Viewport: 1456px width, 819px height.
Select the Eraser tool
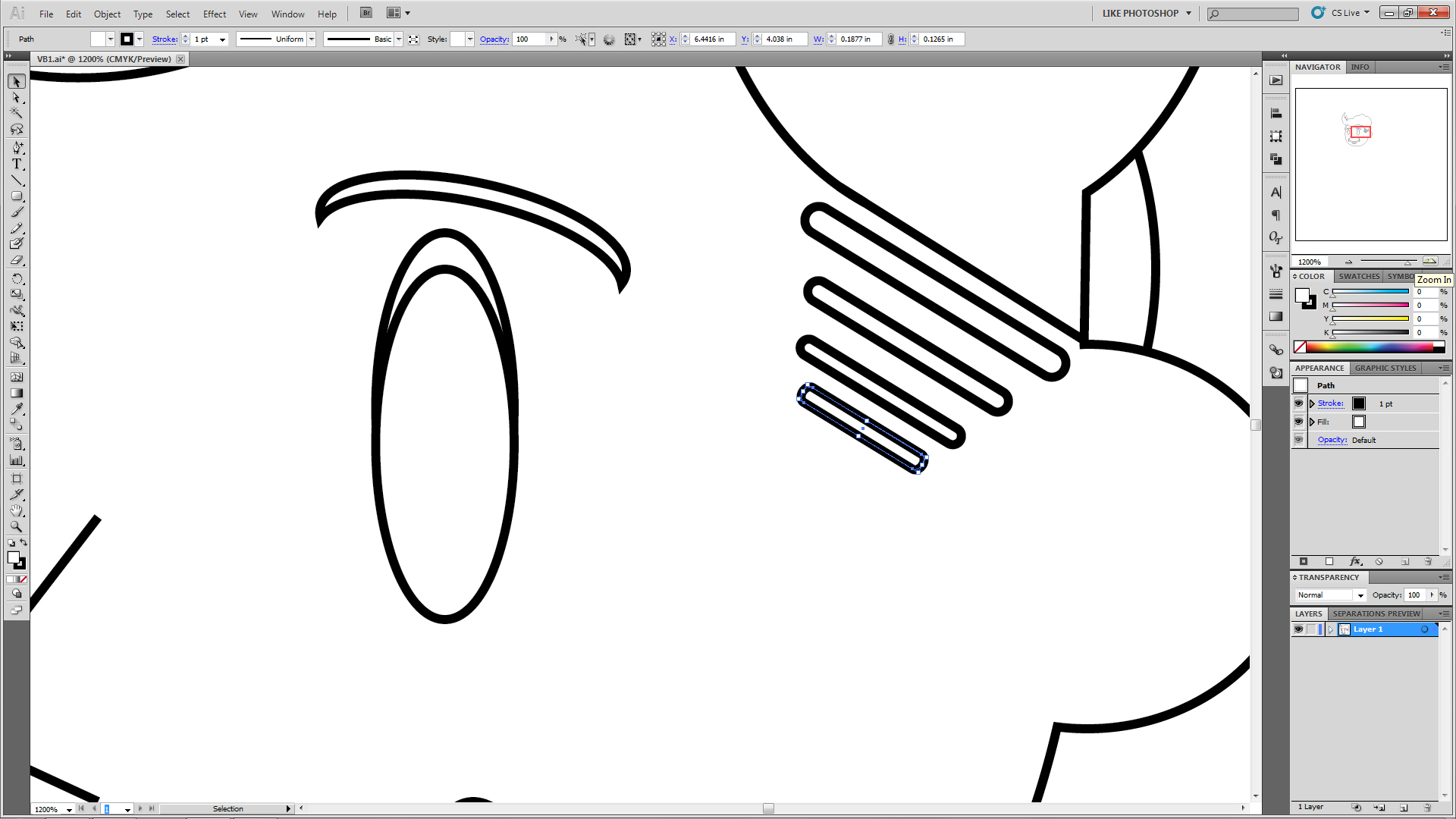[x=17, y=260]
